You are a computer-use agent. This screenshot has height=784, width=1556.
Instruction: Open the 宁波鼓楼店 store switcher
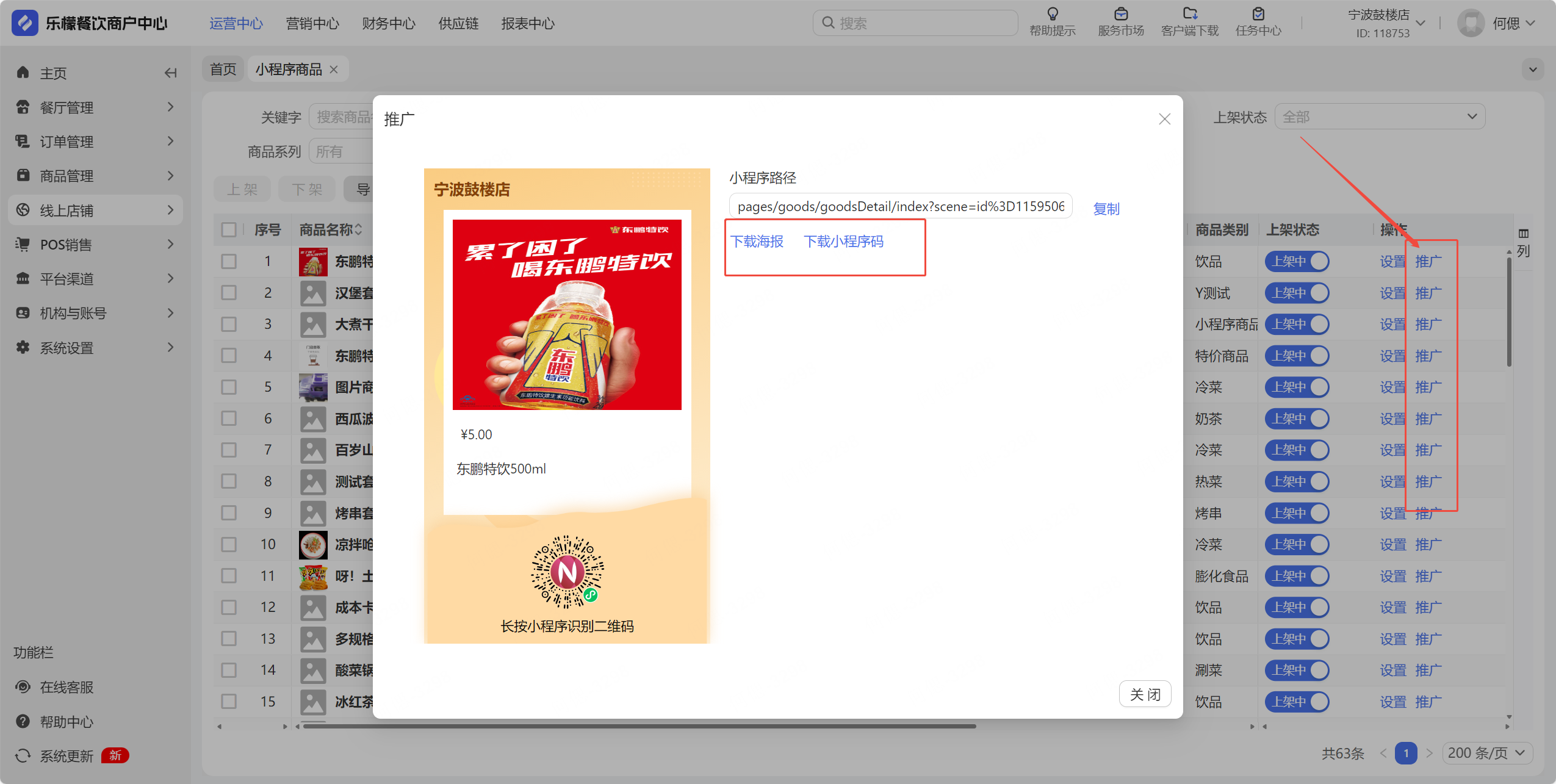tap(1385, 23)
